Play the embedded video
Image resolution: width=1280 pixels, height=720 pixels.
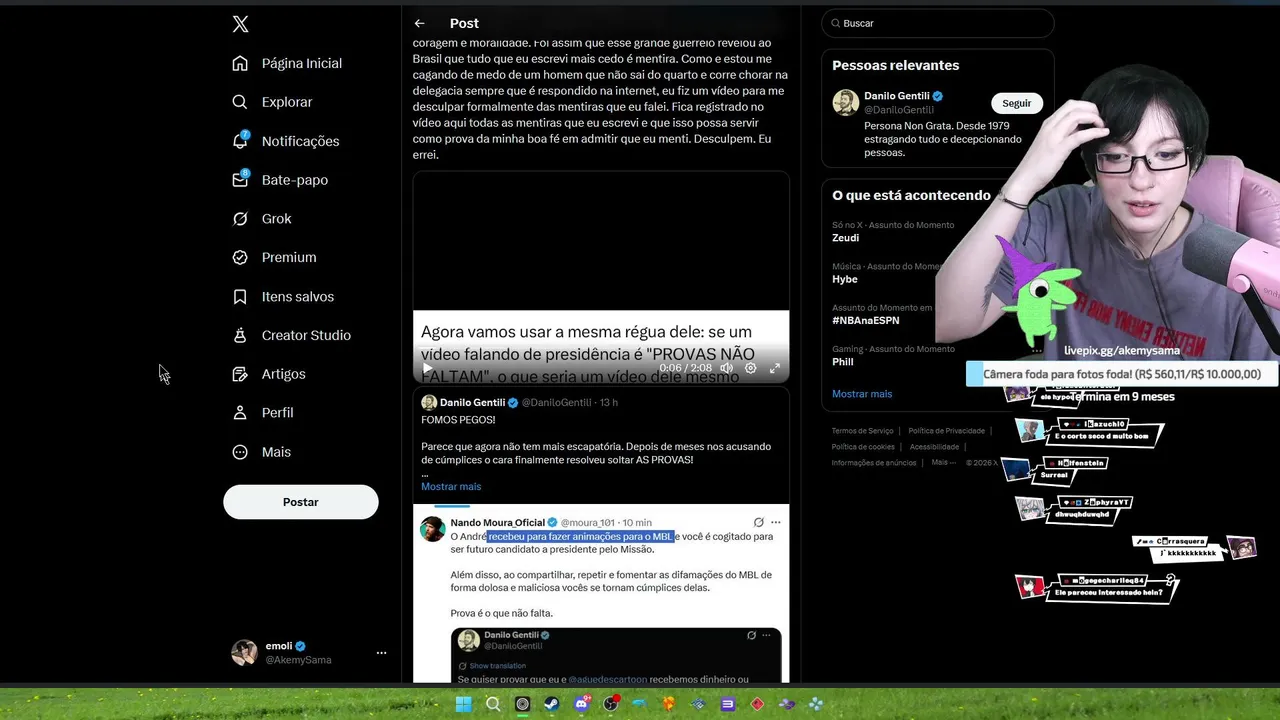tap(427, 368)
